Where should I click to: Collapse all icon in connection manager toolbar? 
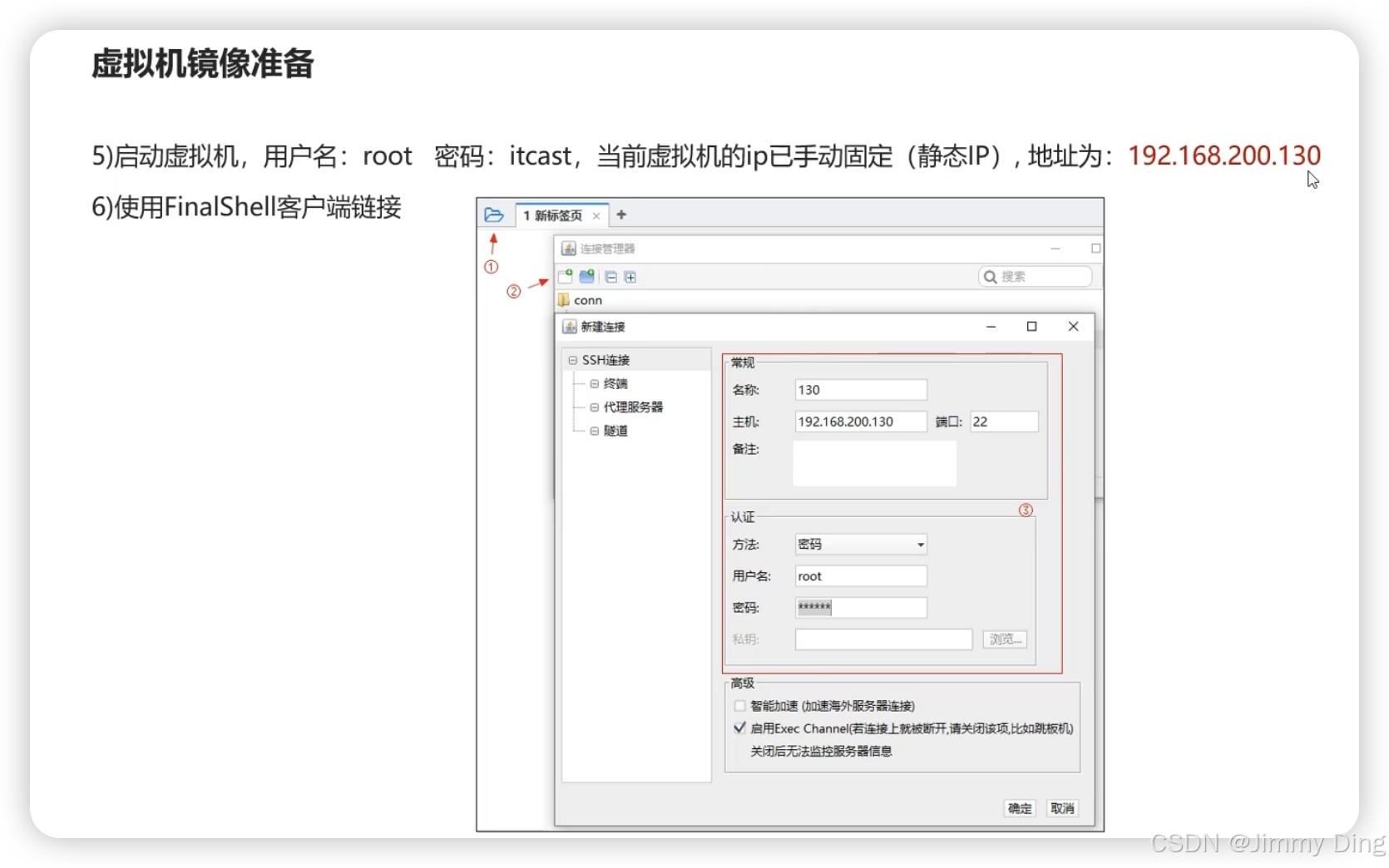coord(611,277)
